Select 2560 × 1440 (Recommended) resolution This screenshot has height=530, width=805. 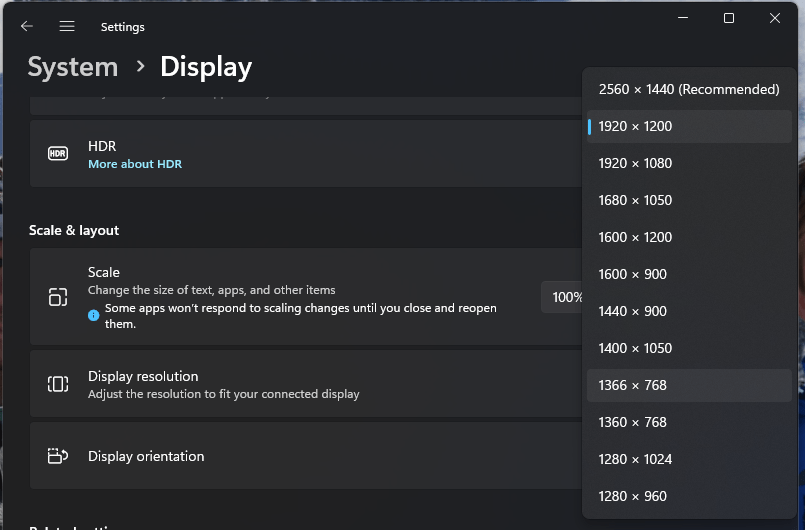tap(689, 89)
